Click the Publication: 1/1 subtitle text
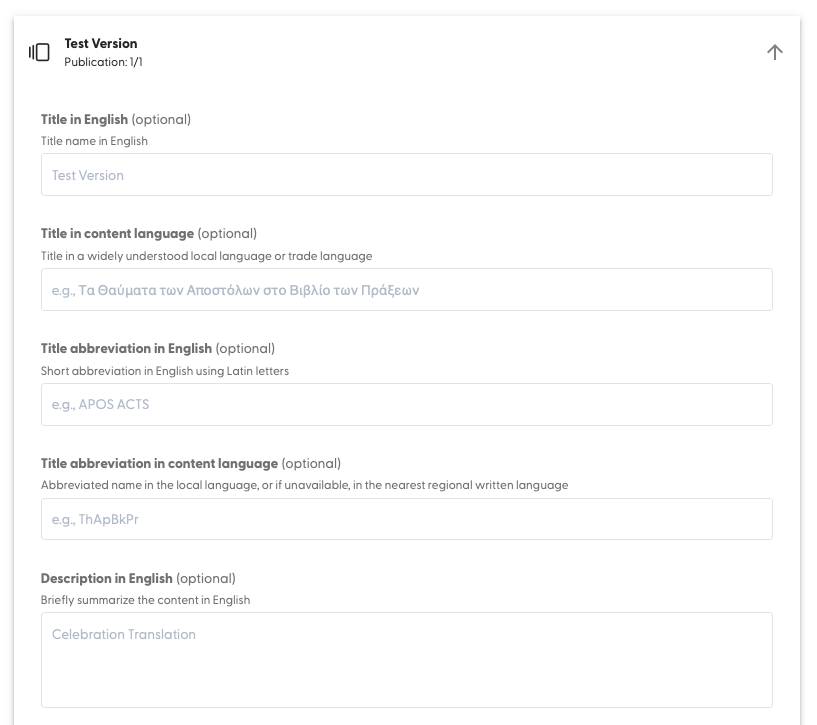Screen dimensions: 817x725 104,62
